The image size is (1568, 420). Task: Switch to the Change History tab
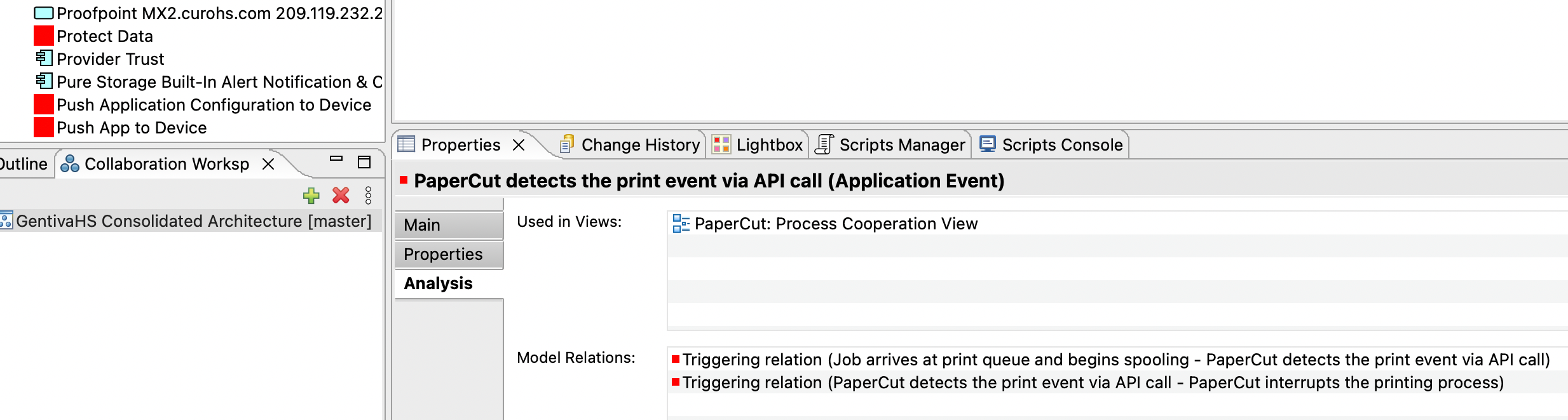(x=637, y=144)
